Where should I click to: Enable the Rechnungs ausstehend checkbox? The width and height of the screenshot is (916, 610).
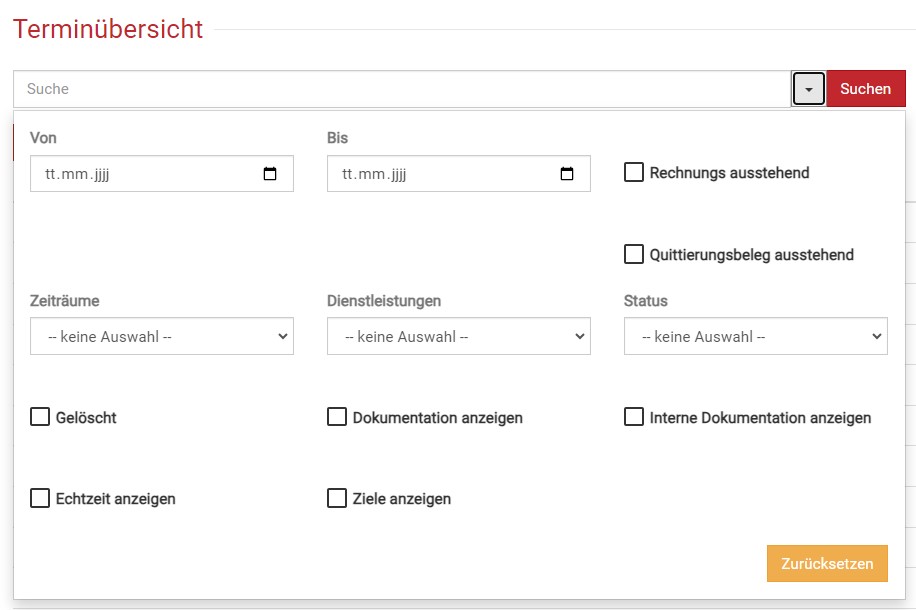634,173
